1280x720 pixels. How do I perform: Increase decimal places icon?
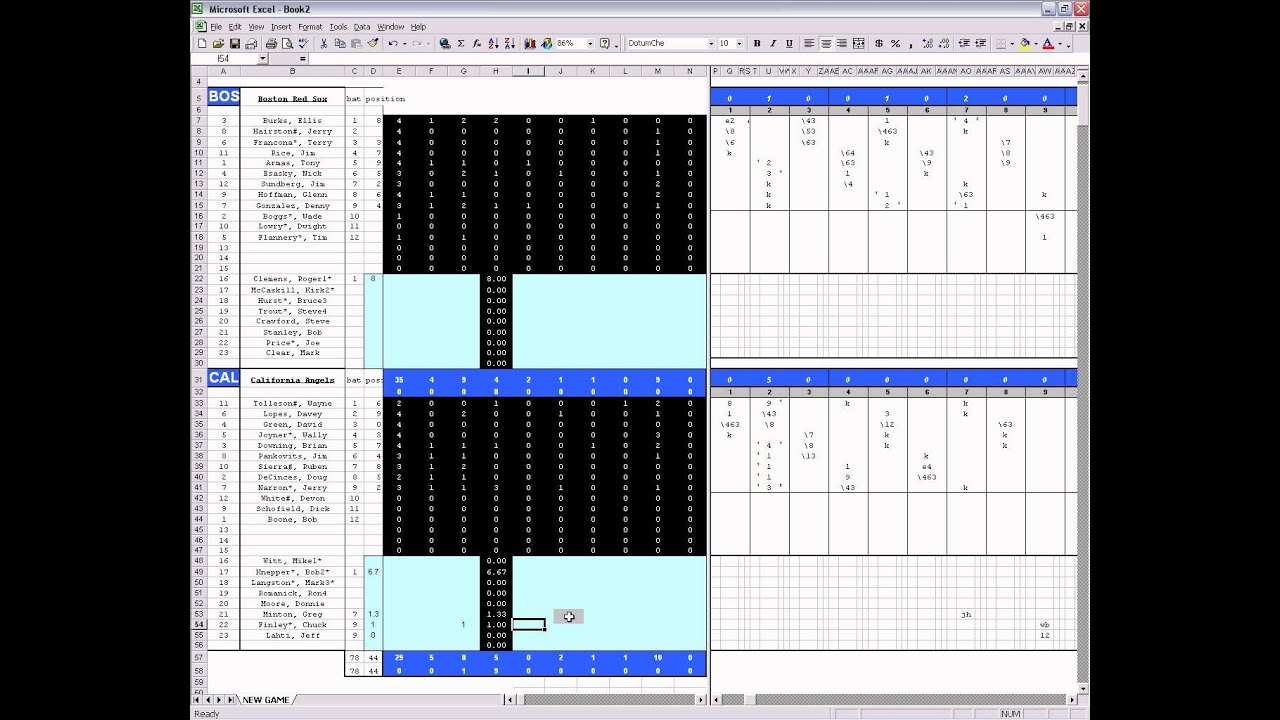pos(927,44)
